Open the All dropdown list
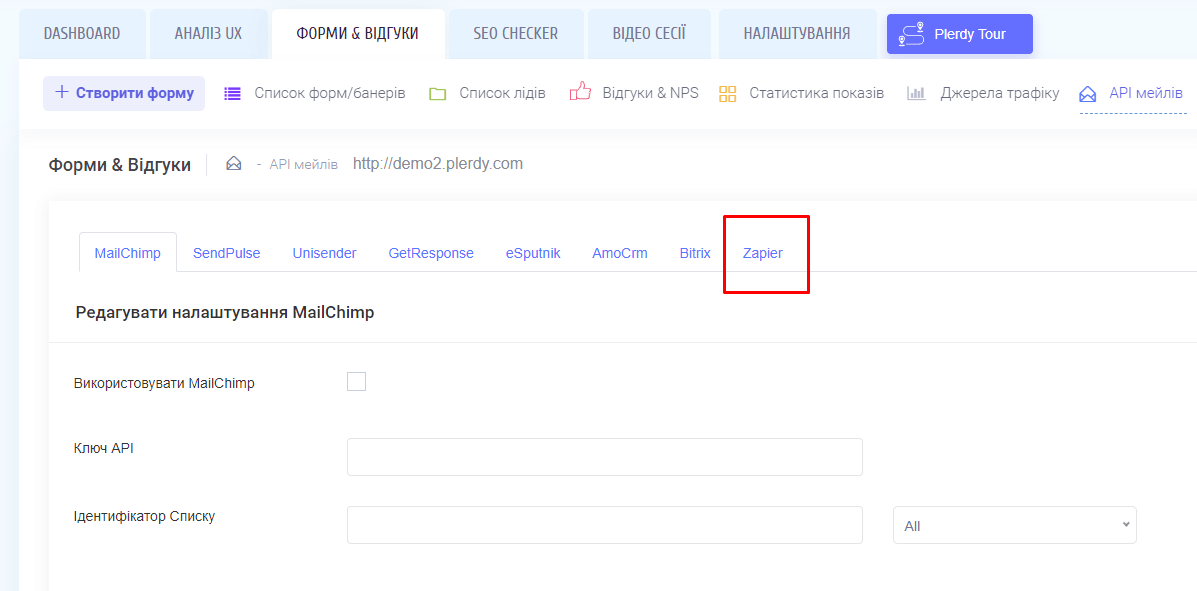Viewport: 1197px width, 591px height. (x=1014, y=525)
